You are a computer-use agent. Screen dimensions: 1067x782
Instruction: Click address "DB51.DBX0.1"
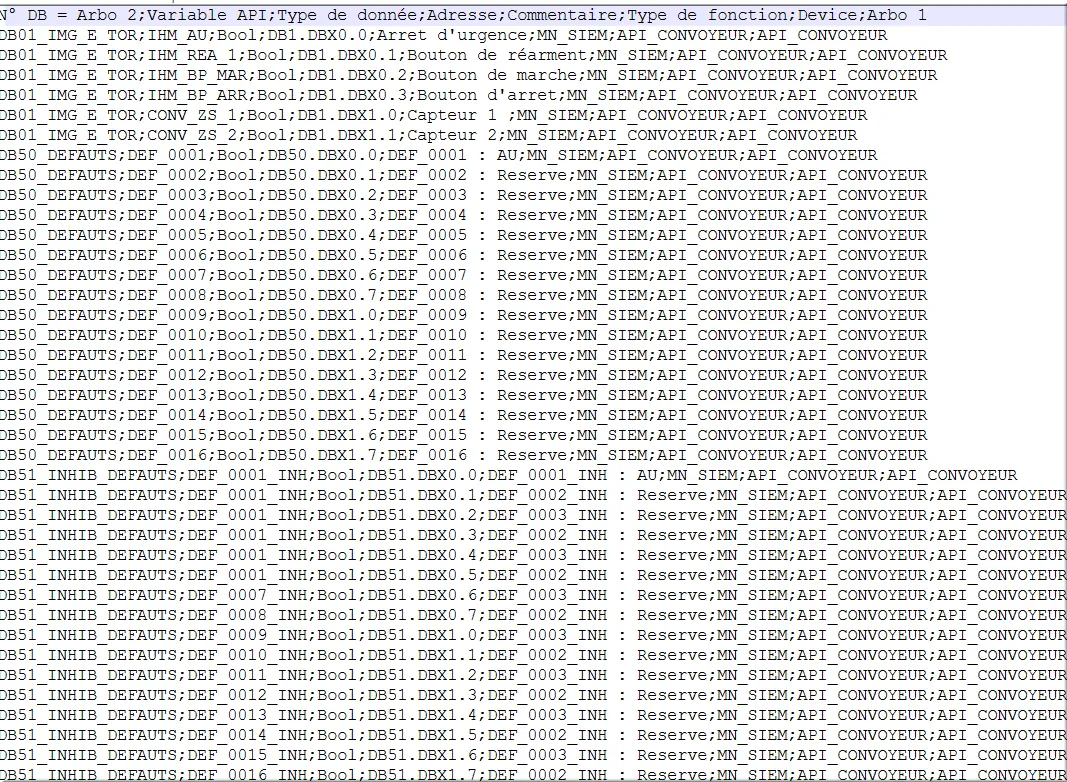[422, 495]
